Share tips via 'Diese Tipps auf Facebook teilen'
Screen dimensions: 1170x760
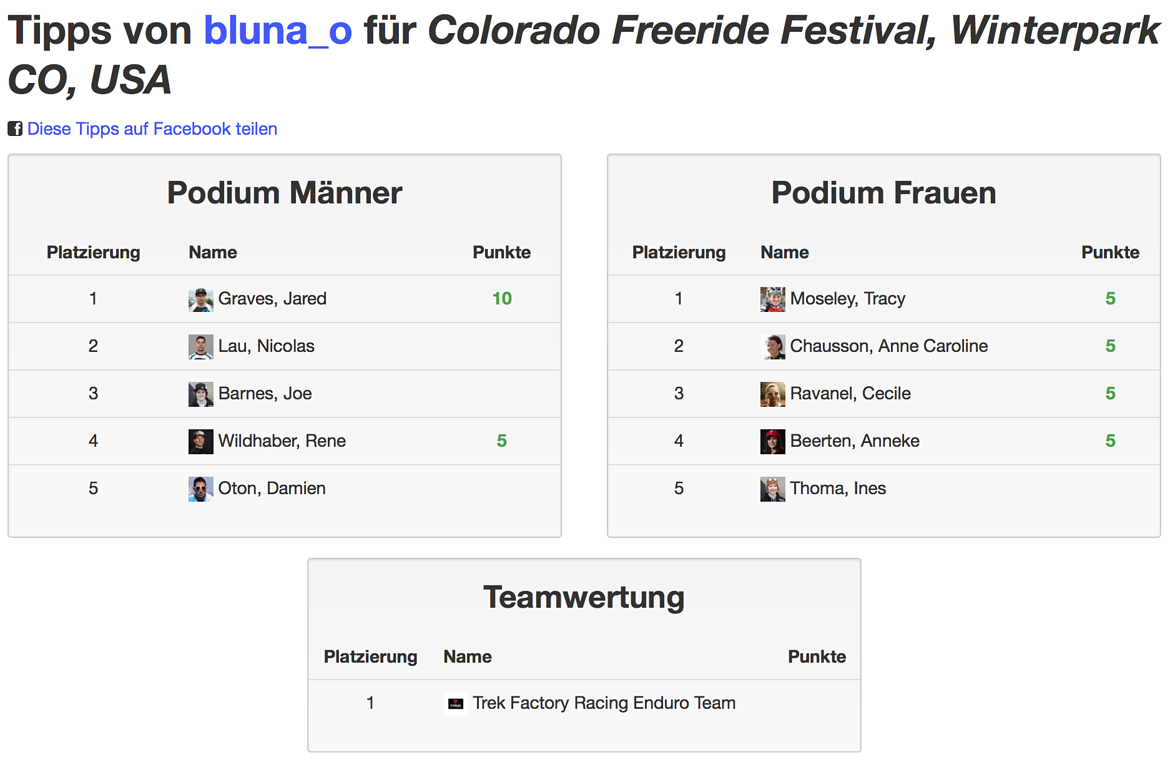pyautogui.click(x=152, y=129)
